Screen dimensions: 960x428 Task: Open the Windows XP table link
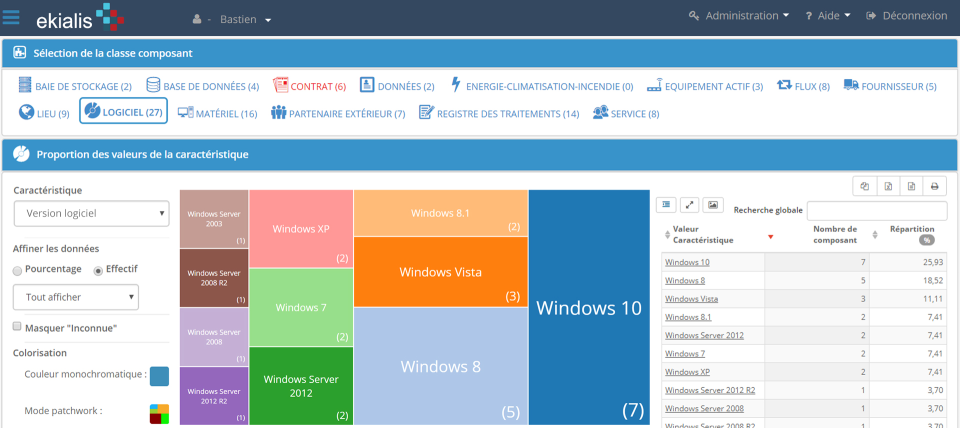(x=687, y=372)
